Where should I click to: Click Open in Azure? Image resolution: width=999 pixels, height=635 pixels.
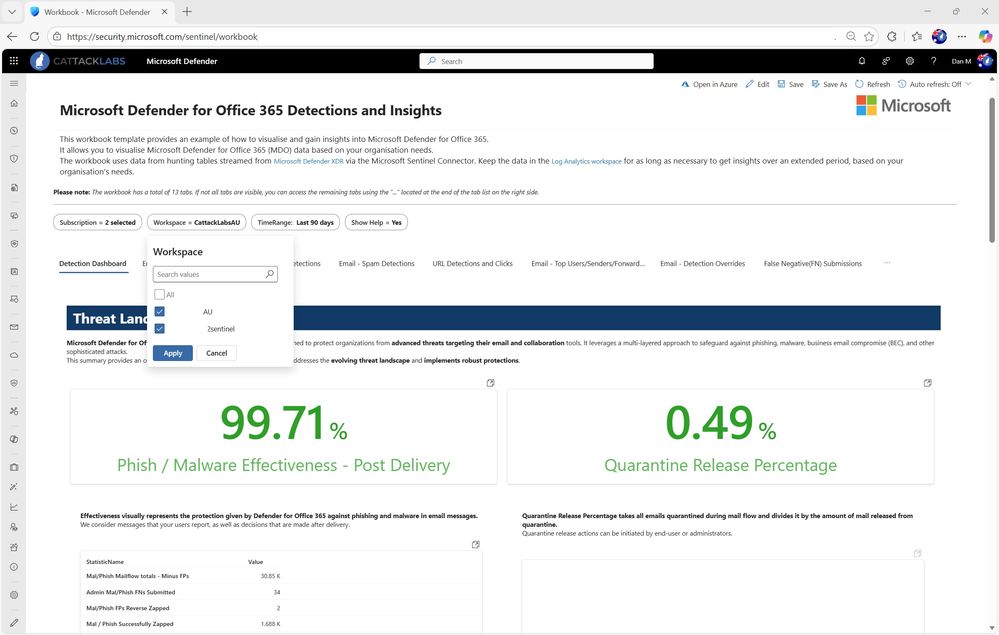pyautogui.click(x=709, y=84)
